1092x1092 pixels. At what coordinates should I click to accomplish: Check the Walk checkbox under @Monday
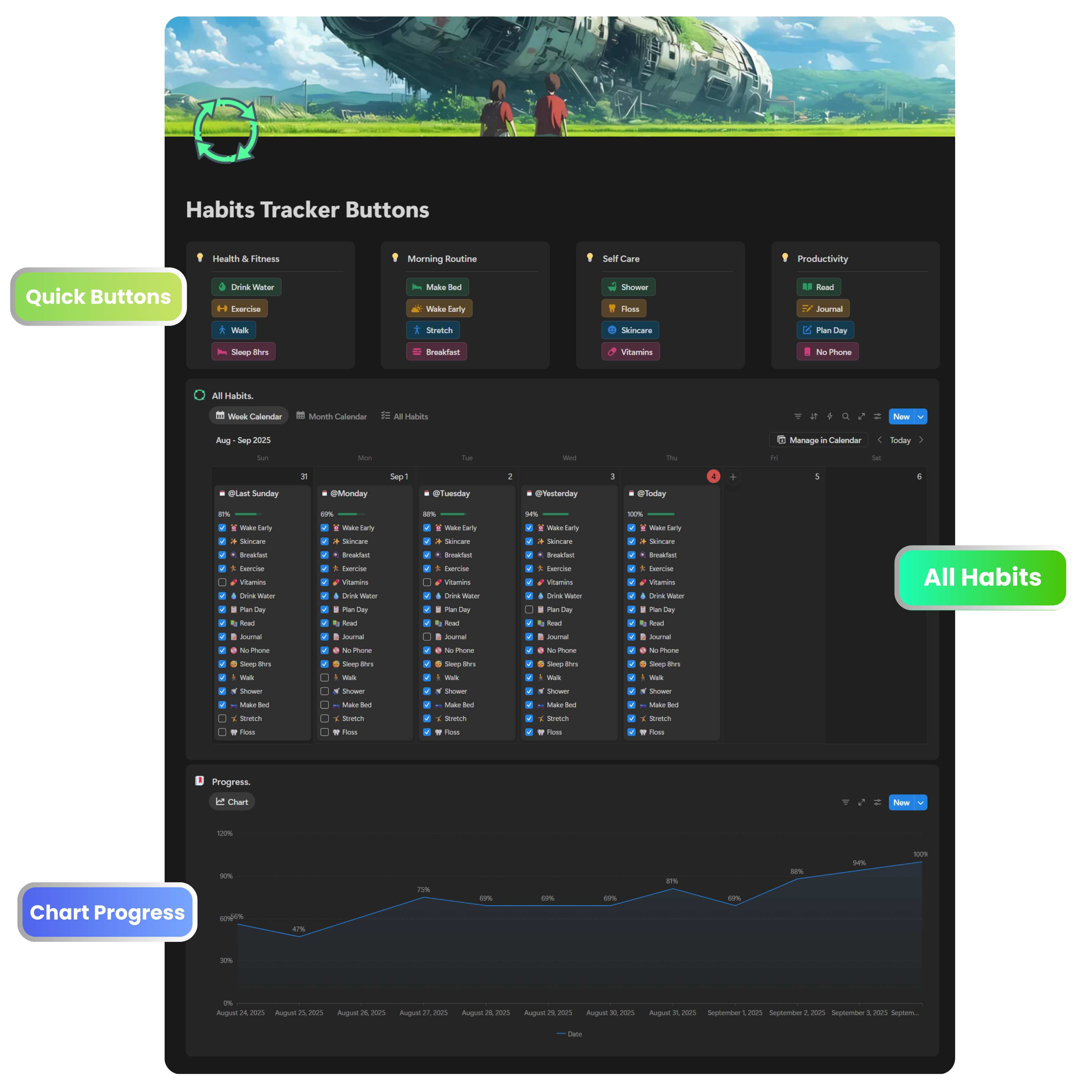pos(325,678)
